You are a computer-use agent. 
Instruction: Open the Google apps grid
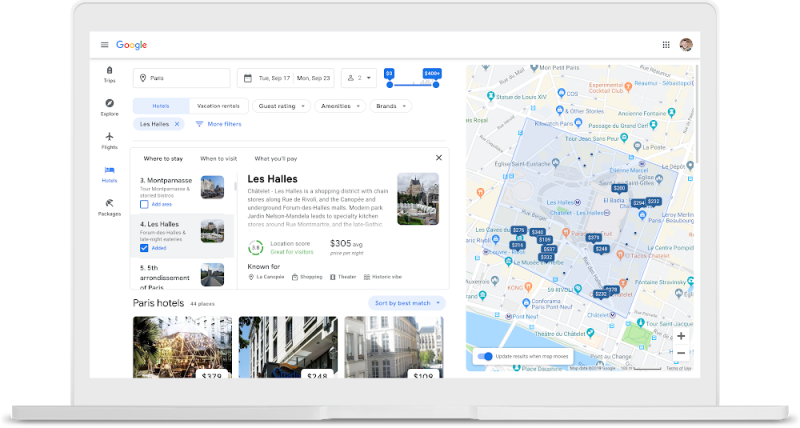666,45
